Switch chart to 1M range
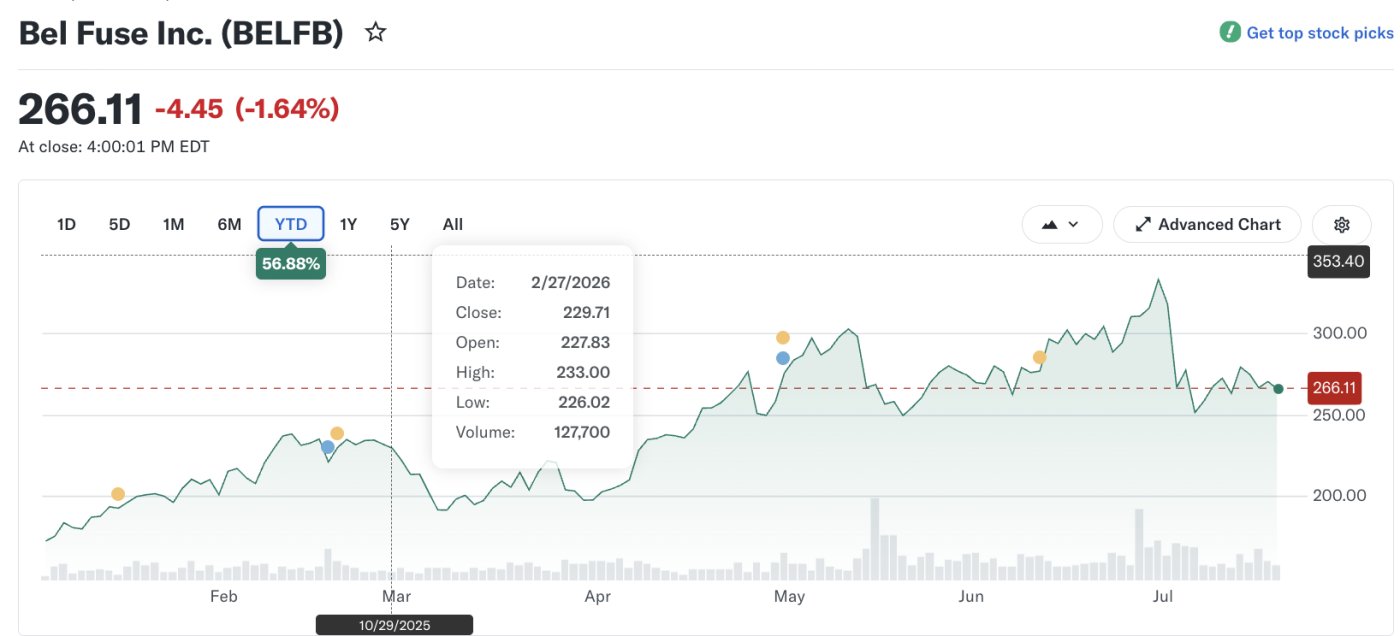This screenshot has height=636, width=1400. click(x=173, y=224)
